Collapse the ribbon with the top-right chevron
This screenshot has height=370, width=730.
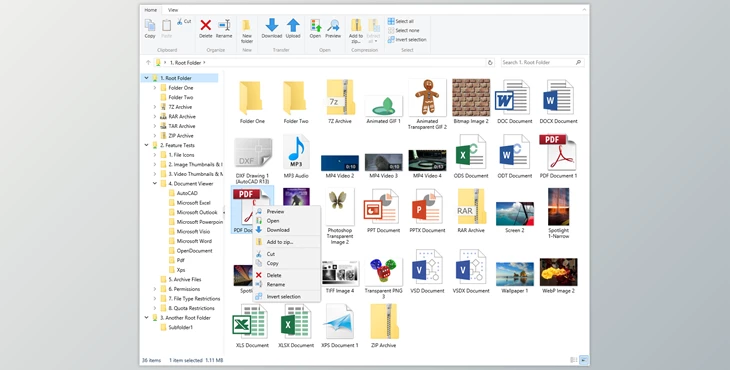click(584, 10)
